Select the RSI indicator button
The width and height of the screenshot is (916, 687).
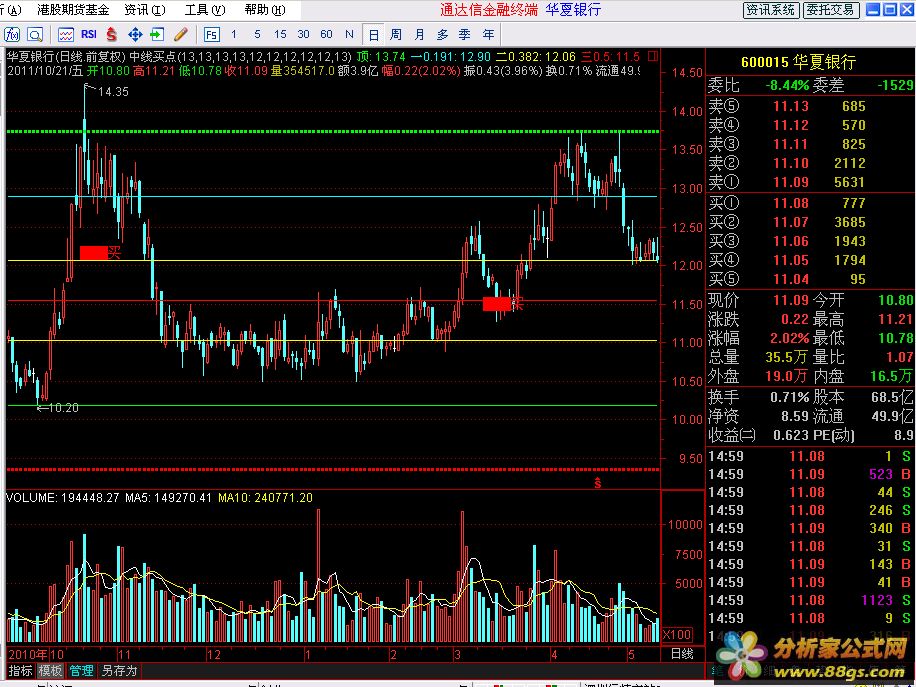click(x=89, y=34)
